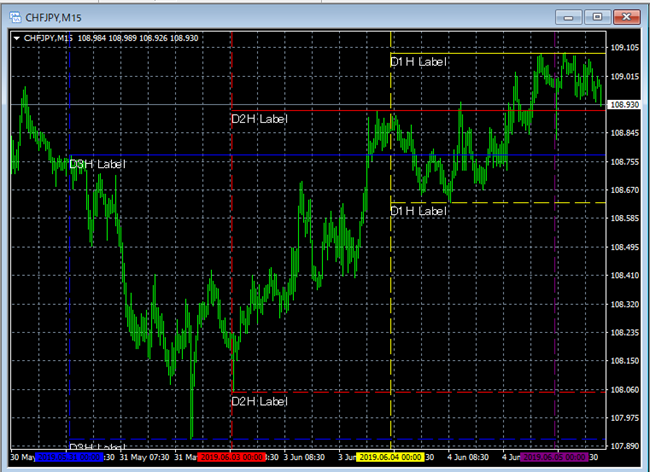The height and width of the screenshot is (472, 650).
Task: Select the D3H Label near the solid blue line
Action: tap(97, 164)
